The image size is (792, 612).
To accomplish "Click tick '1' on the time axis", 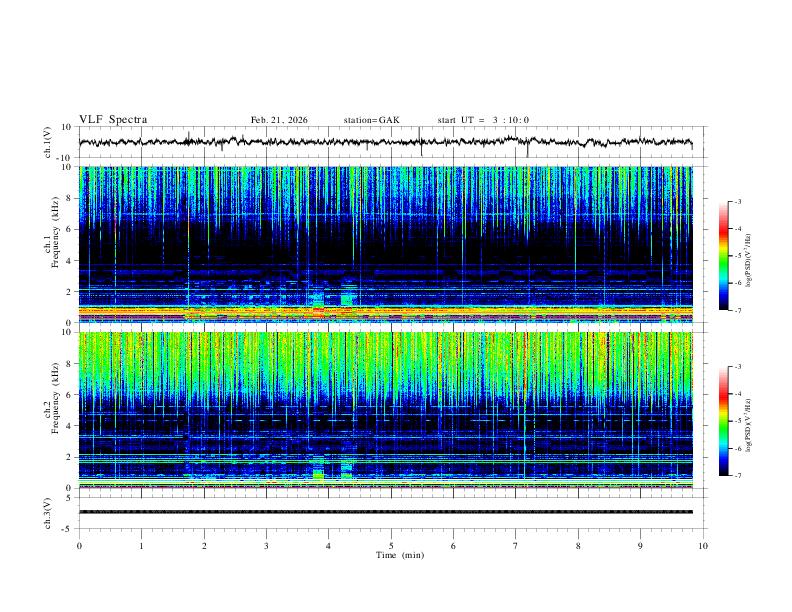I will [x=141, y=546].
